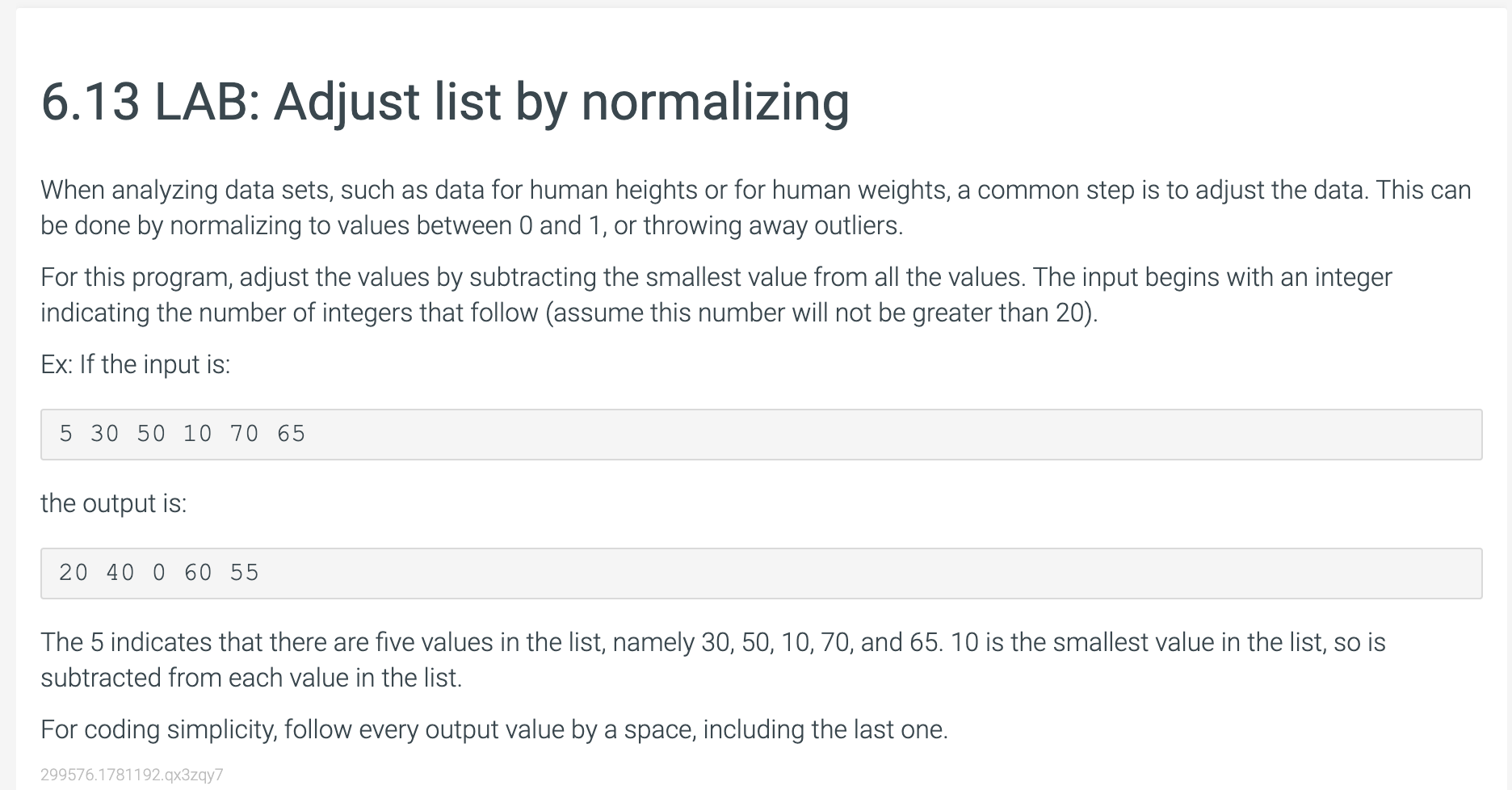This screenshot has width=1512, height=790.
Task: Click the paragraph starting 'When analyzing data sets'
Action: pos(756,207)
